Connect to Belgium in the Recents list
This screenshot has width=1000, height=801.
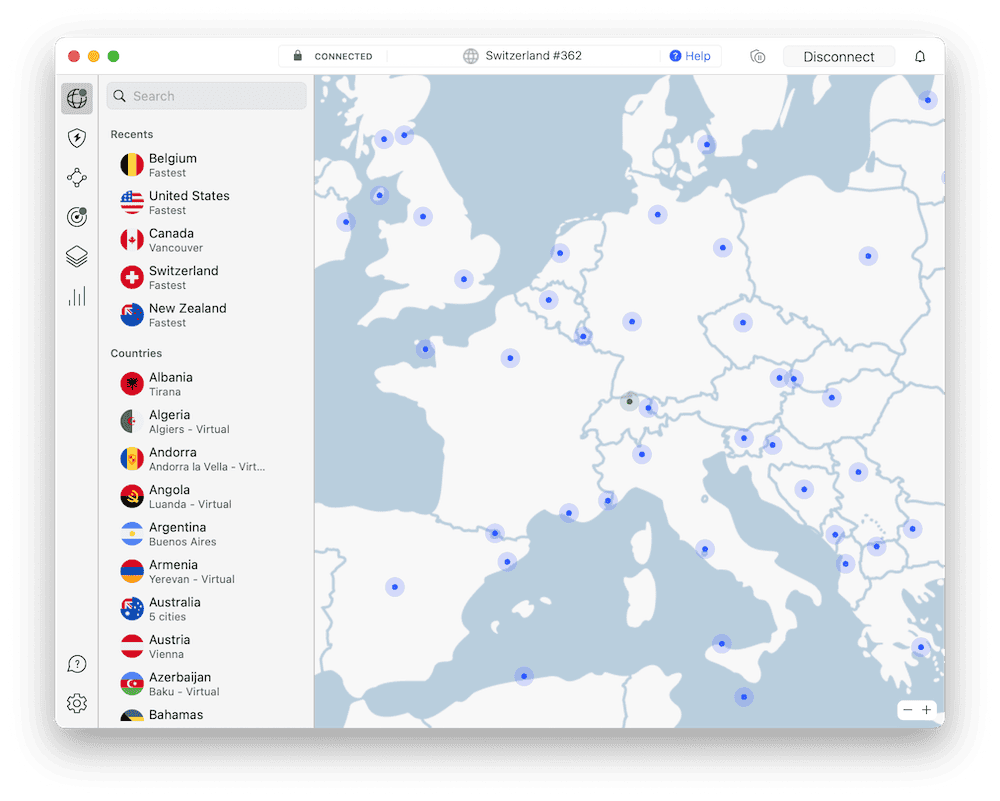tap(207, 165)
